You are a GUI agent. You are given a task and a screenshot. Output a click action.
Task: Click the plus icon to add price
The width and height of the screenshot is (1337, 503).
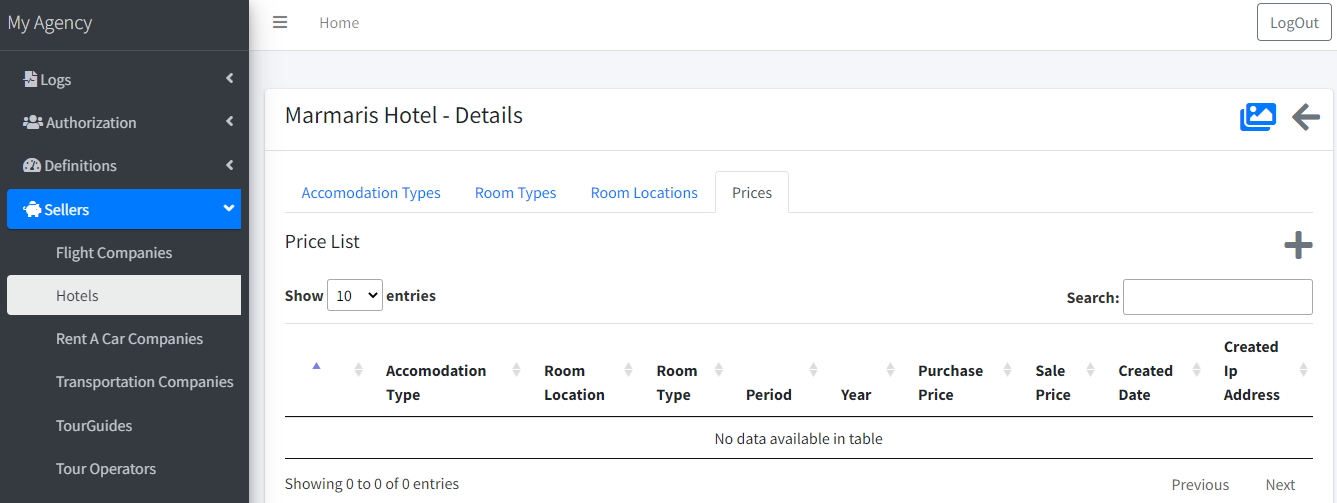(x=1298, y=245)
